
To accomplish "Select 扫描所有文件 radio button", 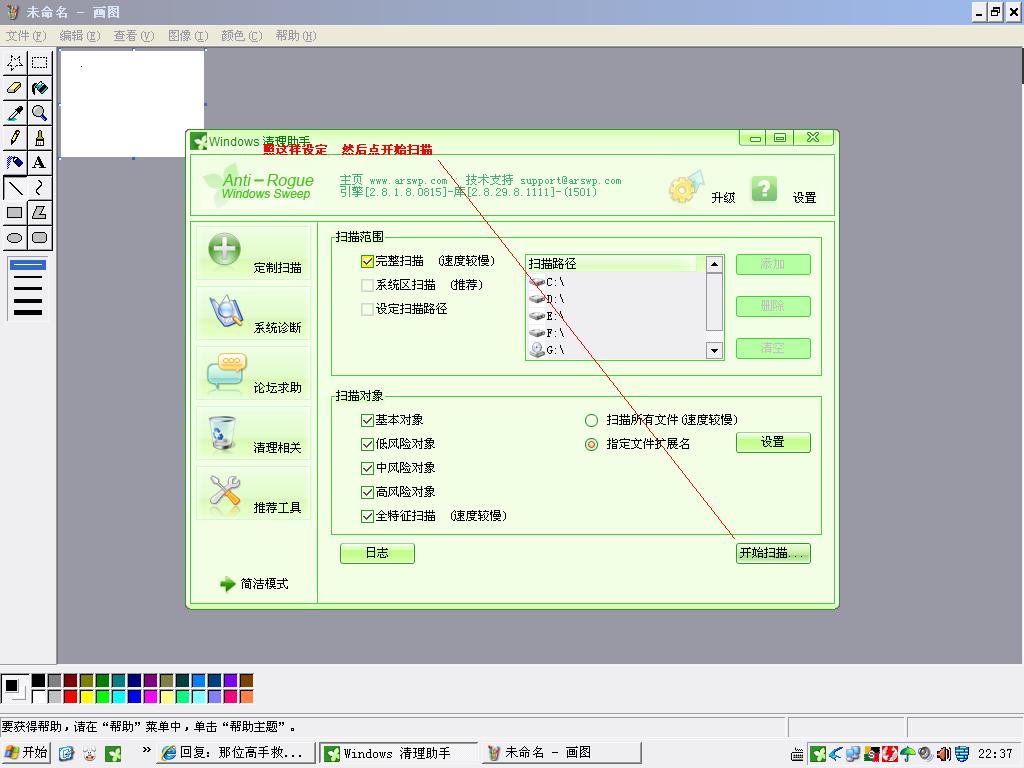I will pyautogui.click(x=591, y=420).
